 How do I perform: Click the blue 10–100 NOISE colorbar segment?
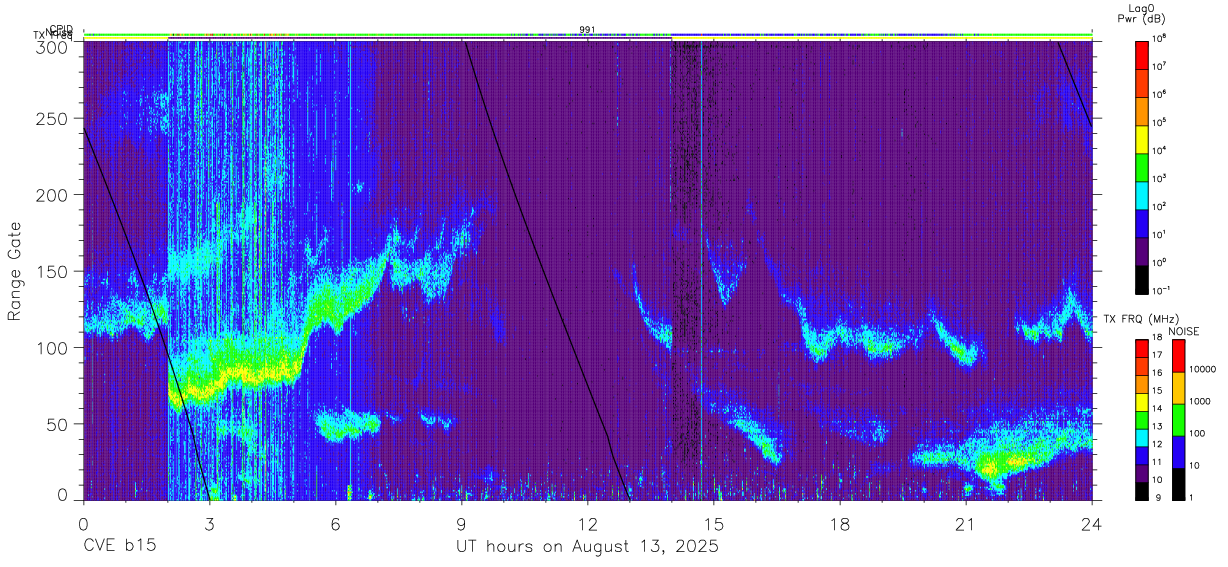click(x=1178, y=451)
